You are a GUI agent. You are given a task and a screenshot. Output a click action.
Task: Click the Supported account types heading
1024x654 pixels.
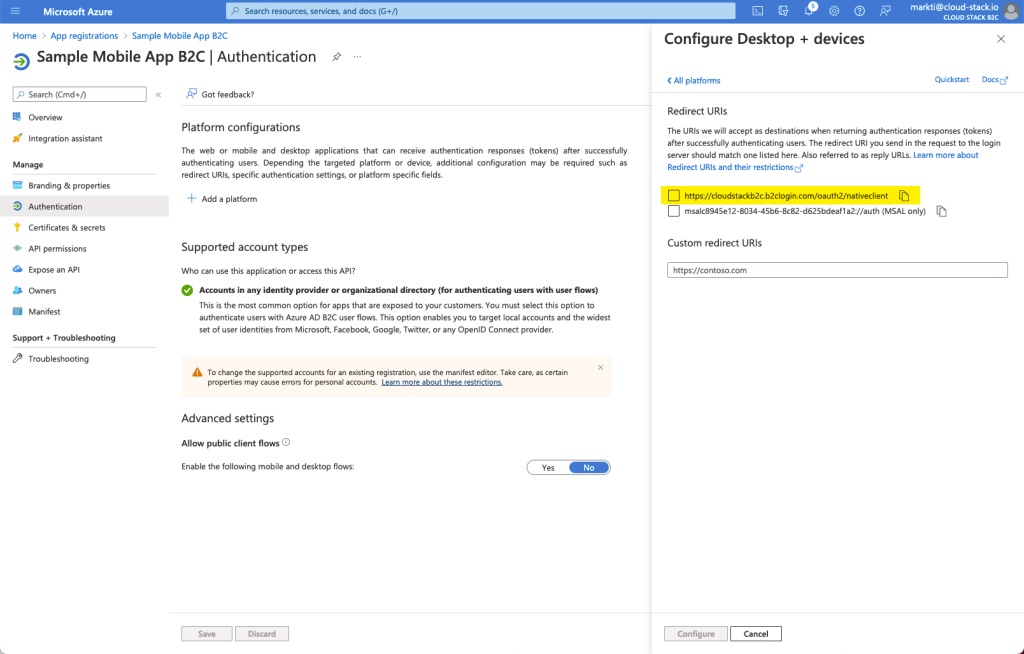click(245, 247)
